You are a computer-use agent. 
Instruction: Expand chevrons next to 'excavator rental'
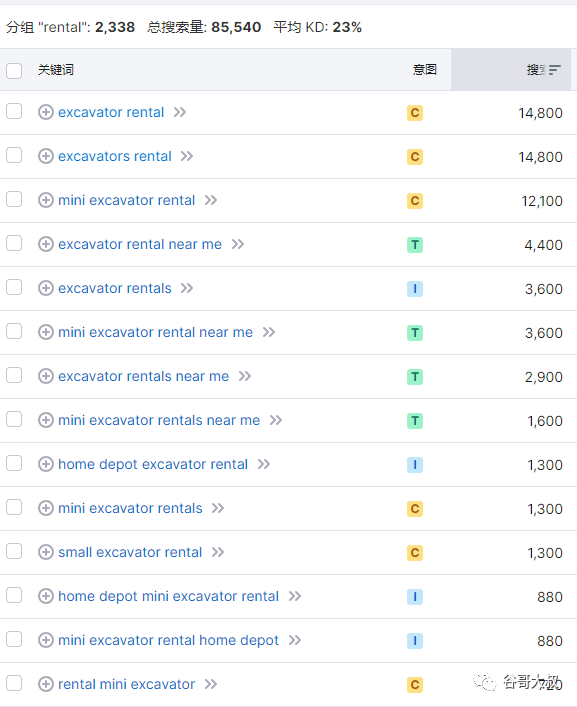pyautogui.click(x=180, y=112)
